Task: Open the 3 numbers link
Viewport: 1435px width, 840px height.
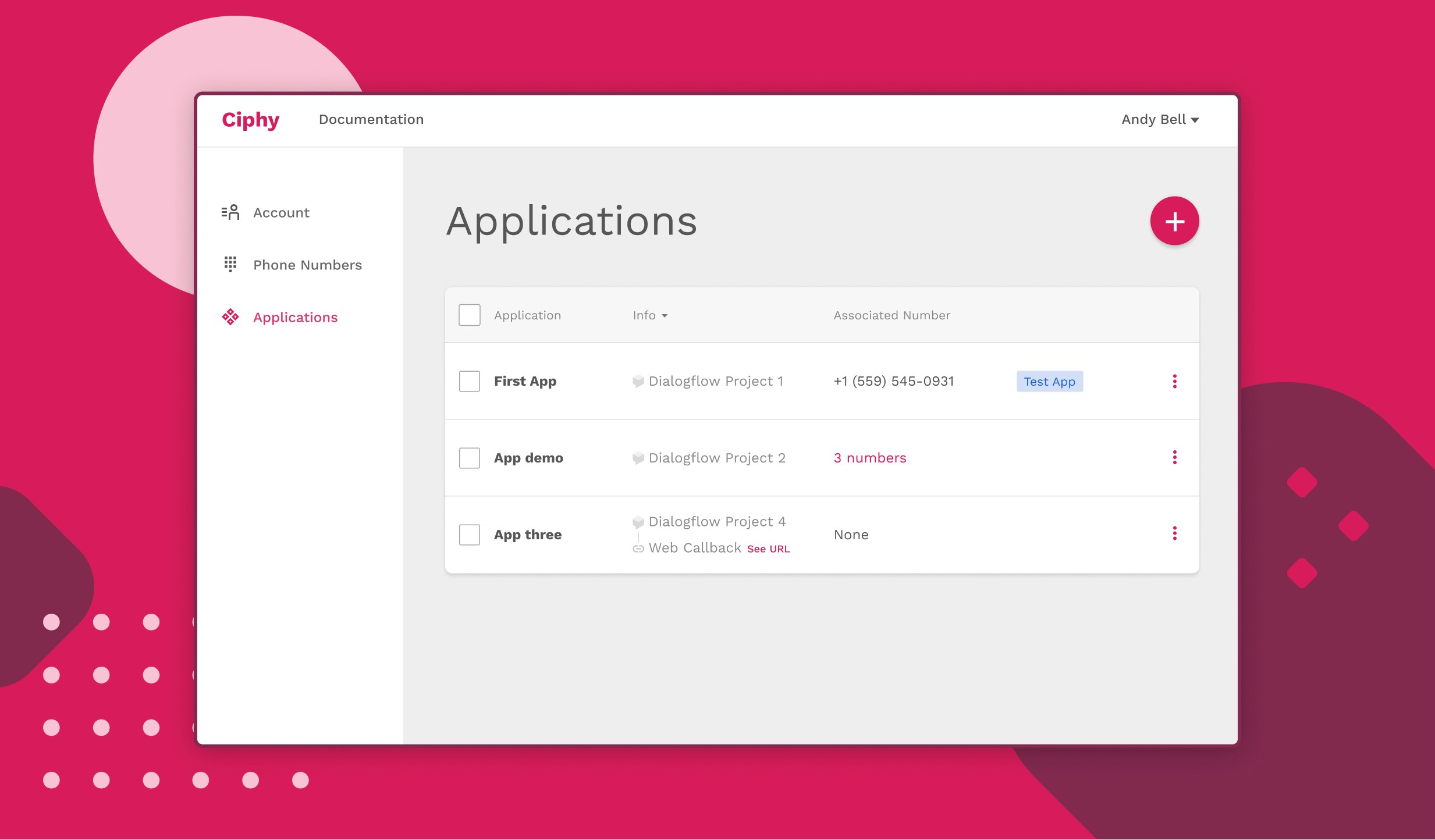Action: click(869, 458)
